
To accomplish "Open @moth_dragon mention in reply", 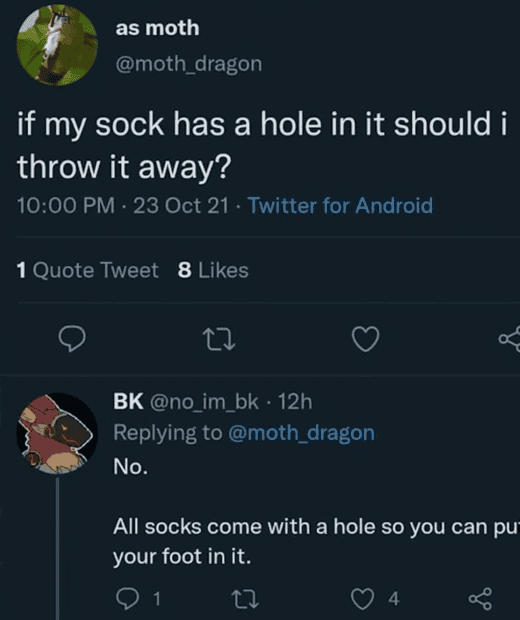I will (x=301, y=433).
